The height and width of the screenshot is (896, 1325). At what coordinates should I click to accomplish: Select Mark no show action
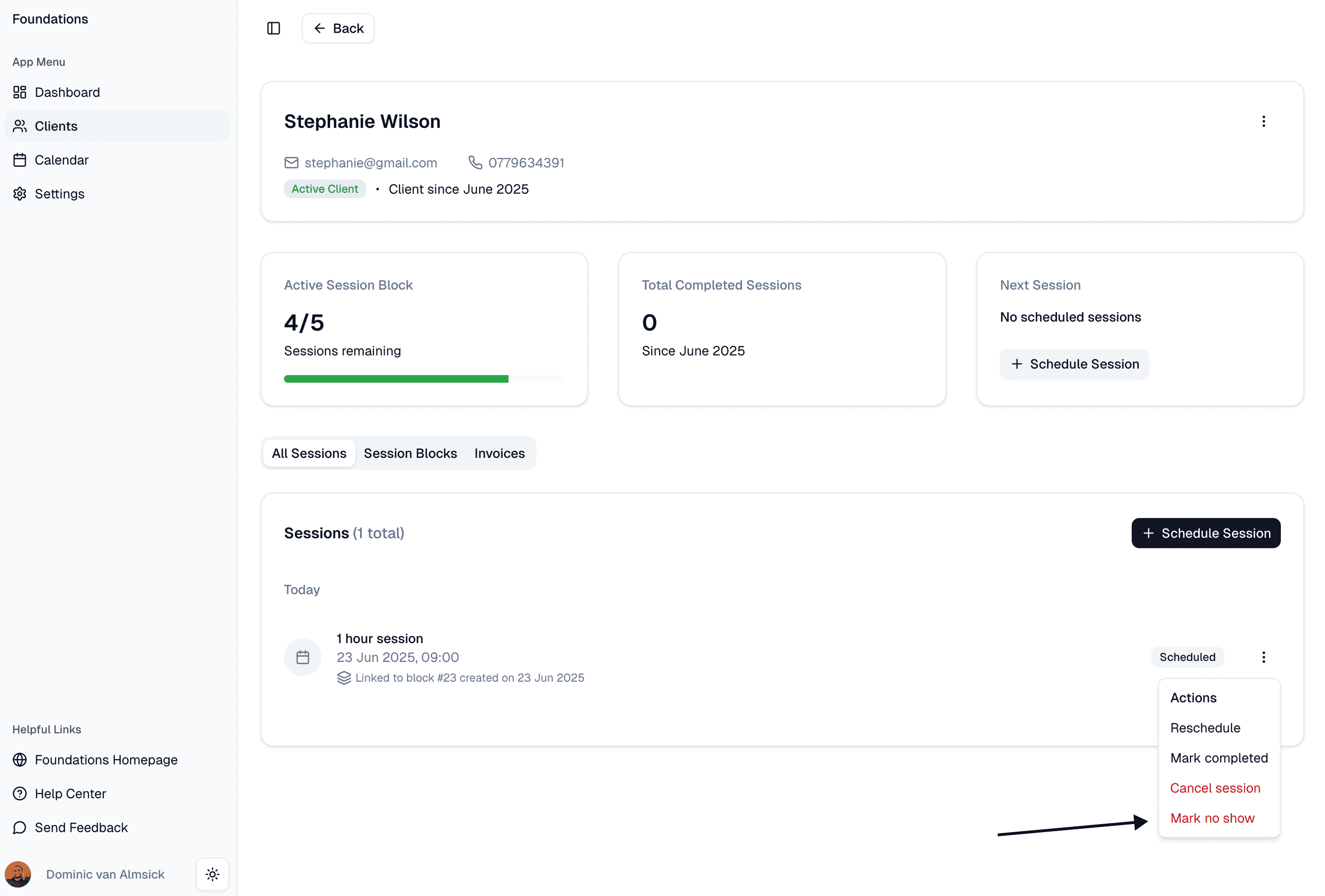1212,818
